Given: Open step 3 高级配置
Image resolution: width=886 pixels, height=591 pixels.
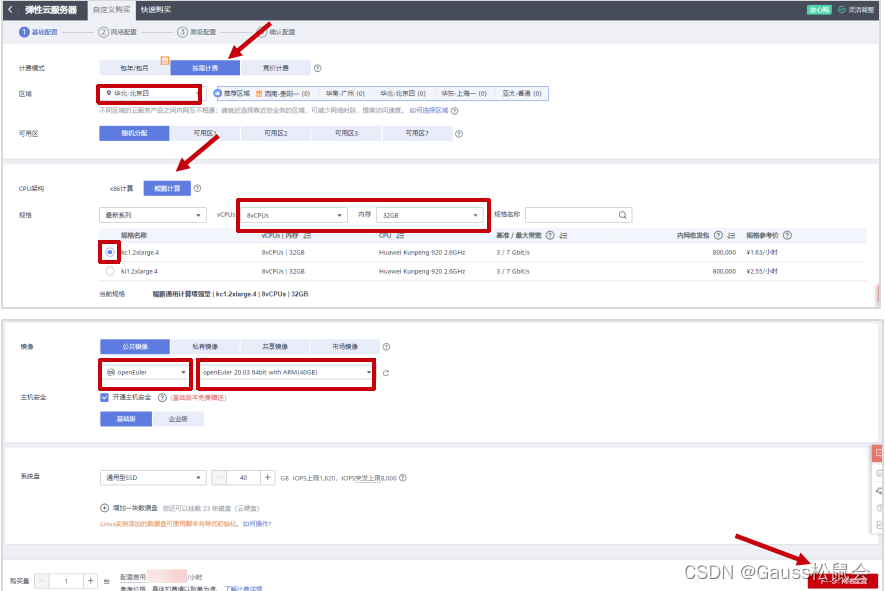Looking at the screenshot, I should click(x=197, y=32).
